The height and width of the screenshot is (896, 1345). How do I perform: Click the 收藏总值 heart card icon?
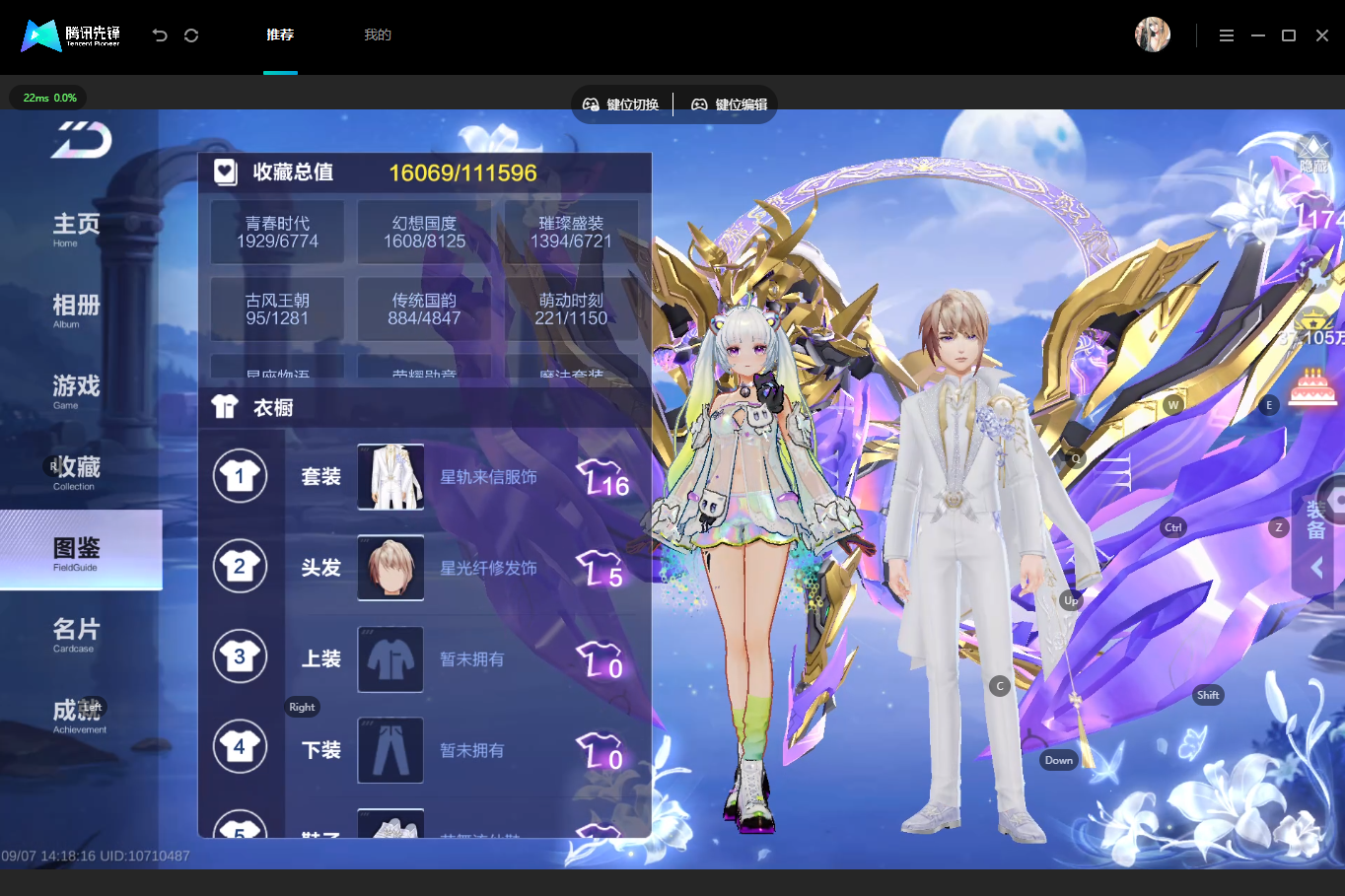226,172
